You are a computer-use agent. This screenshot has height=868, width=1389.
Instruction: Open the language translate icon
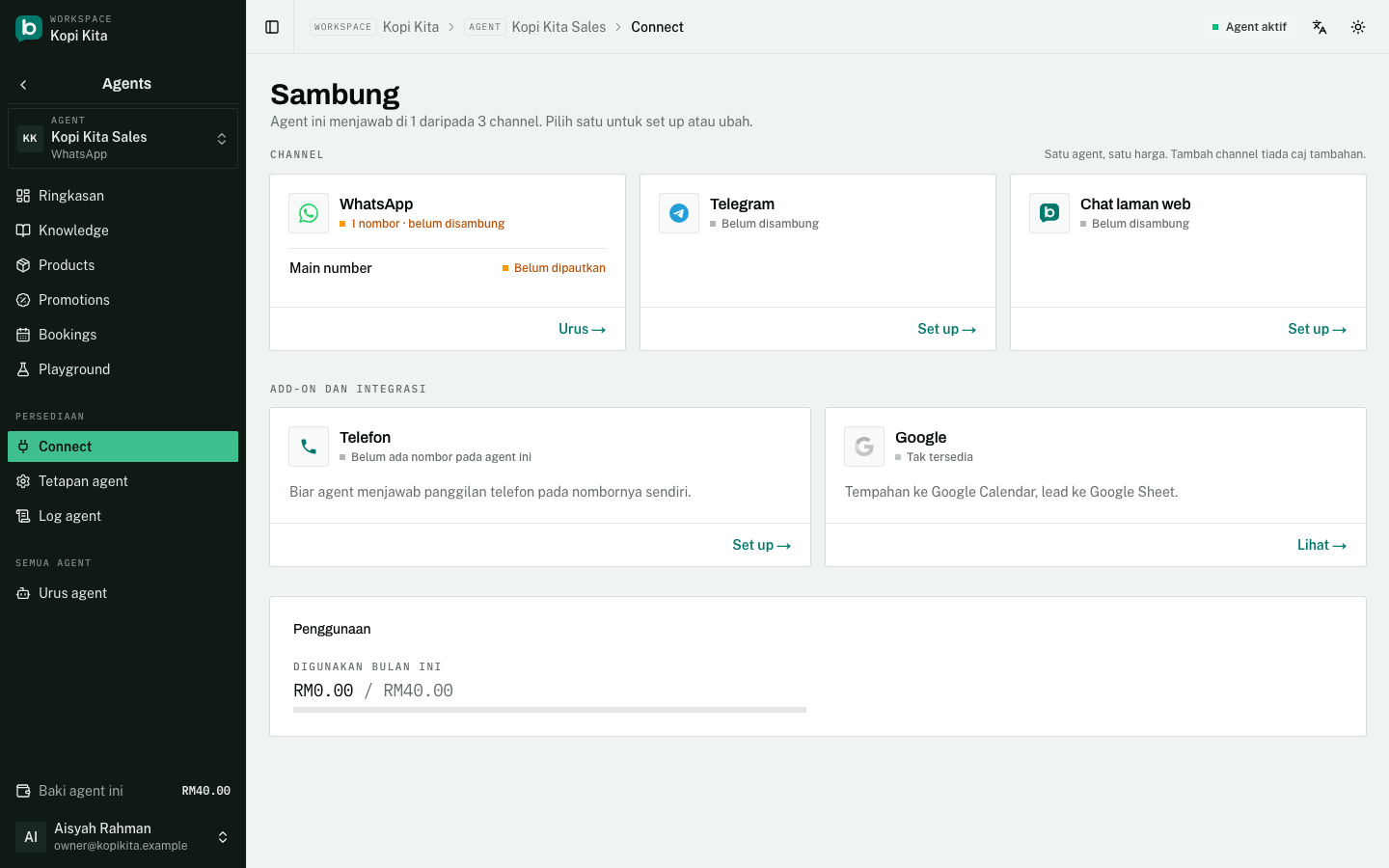(x=1320, y=27)
